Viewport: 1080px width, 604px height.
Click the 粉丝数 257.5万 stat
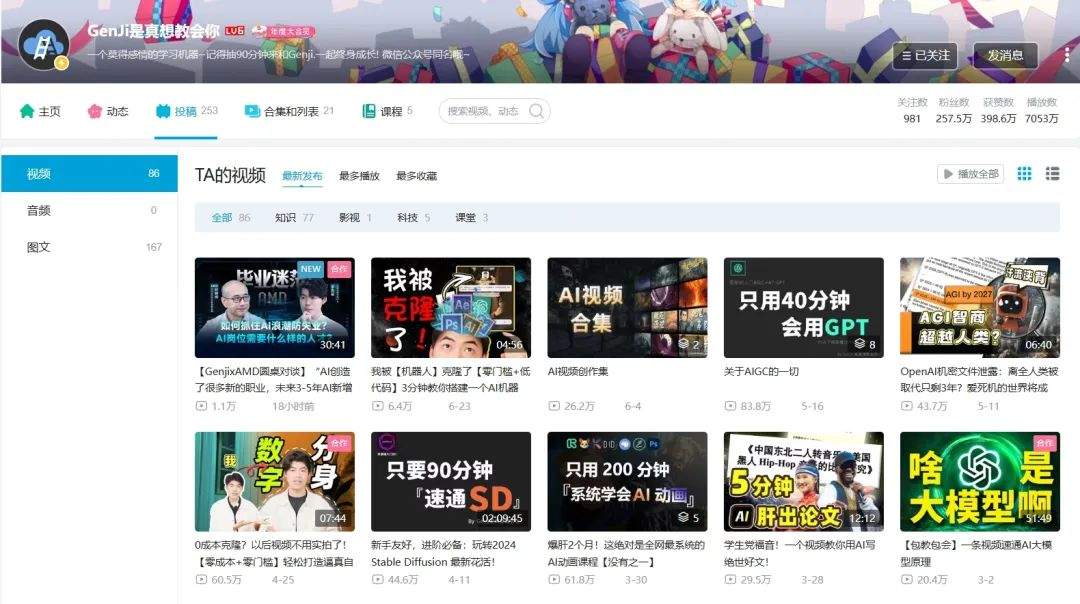click(x=953, y=110)
